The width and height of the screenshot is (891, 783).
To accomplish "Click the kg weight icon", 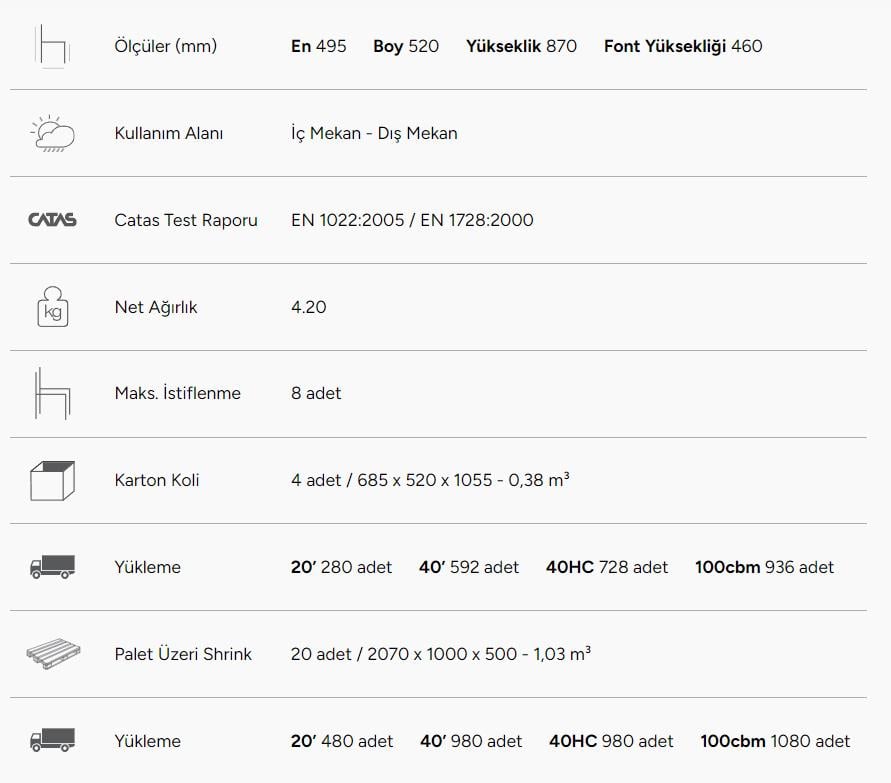I will pyautogui.click(x=53, y=306).
